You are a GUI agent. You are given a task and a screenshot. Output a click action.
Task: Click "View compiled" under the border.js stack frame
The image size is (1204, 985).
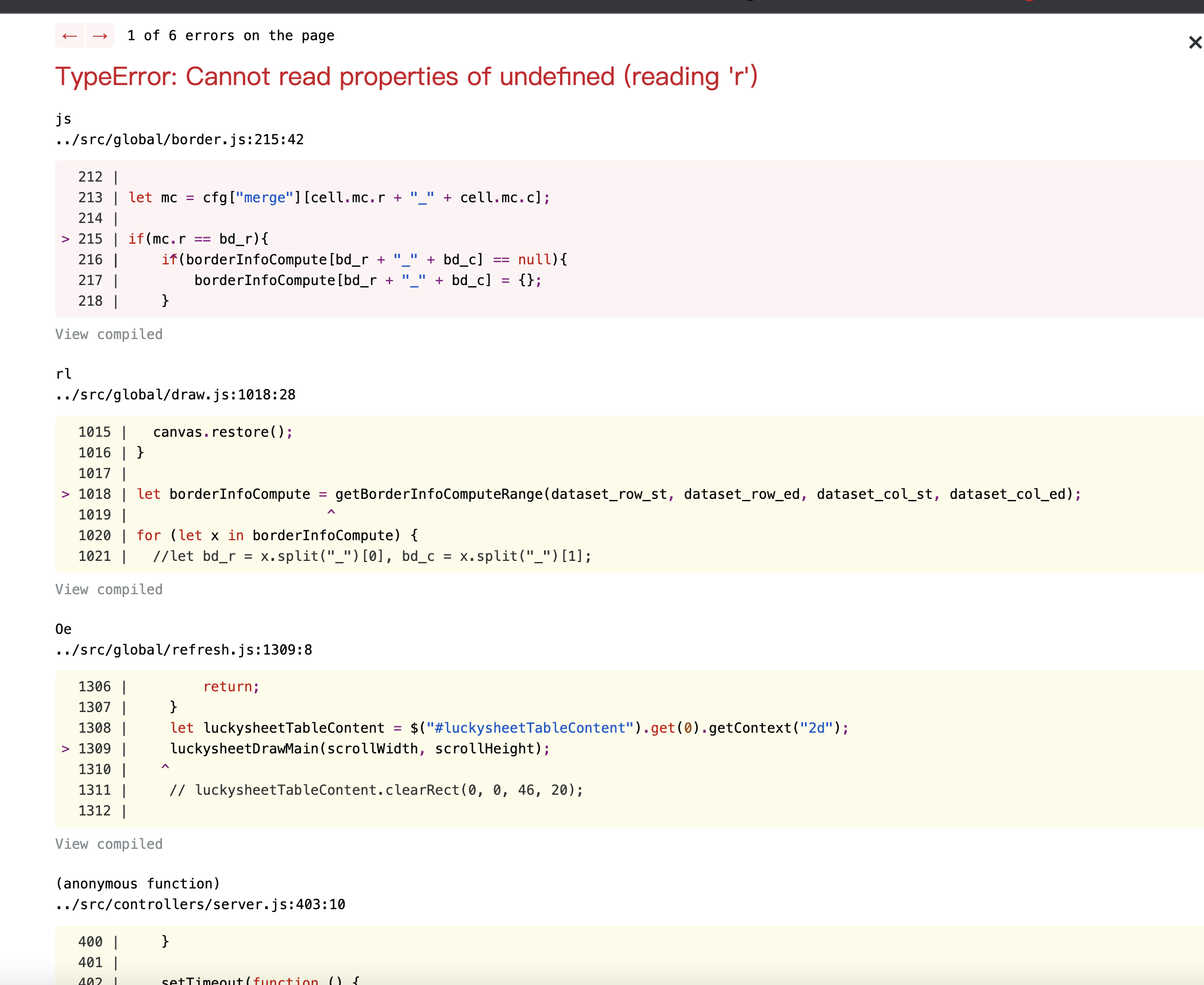109,334
